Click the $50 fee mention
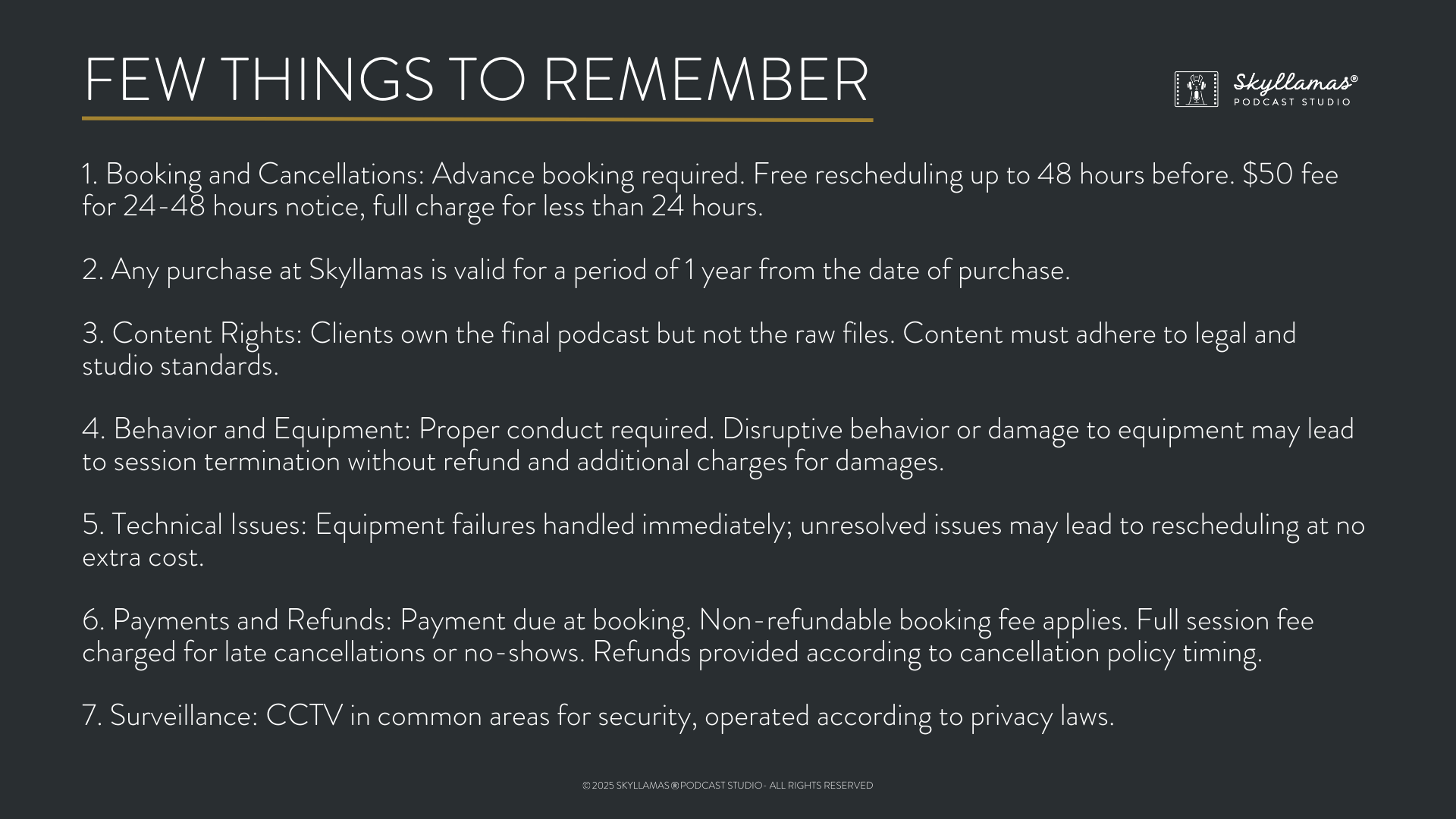 [1290, 174]
